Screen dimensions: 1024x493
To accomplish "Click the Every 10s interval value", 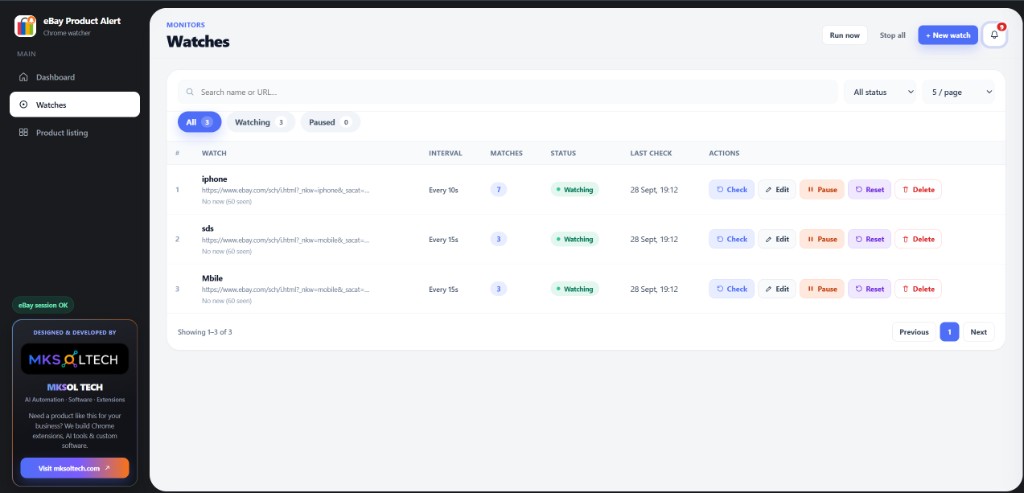I will (x=443, y=189).
